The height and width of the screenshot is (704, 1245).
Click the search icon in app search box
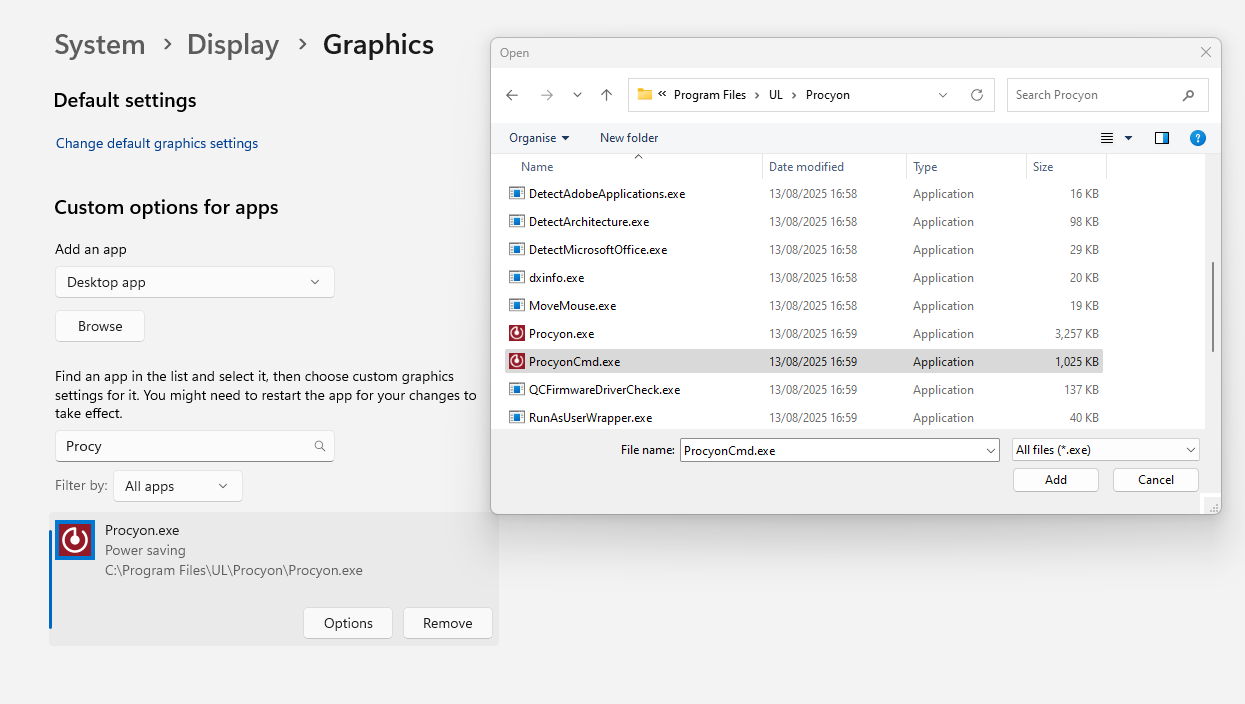[x=320, y=446]
